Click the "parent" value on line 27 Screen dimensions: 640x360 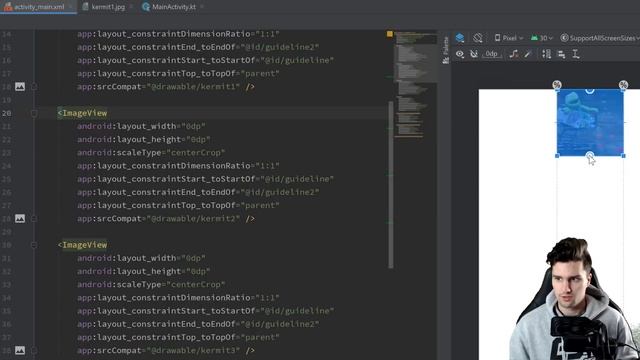click(260, 205)
